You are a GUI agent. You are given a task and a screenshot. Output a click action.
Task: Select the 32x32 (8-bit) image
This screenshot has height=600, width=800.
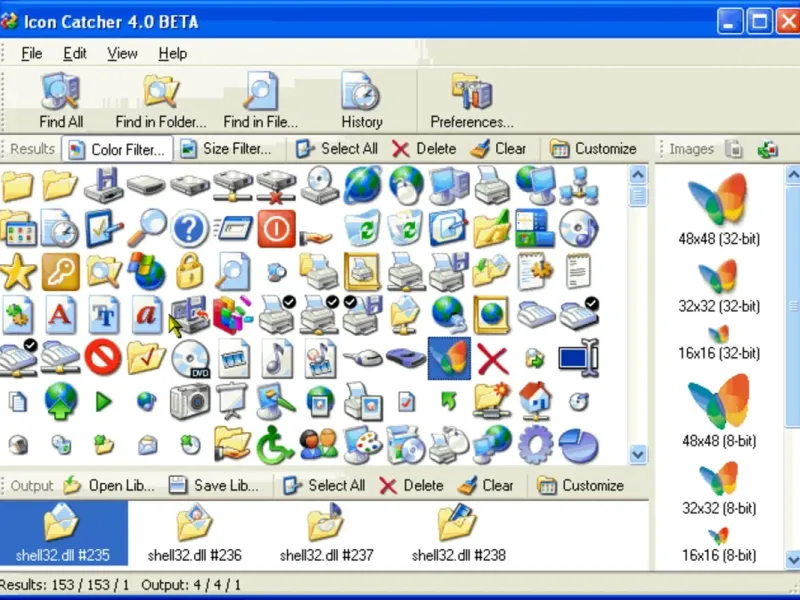[x=719, y=488]
